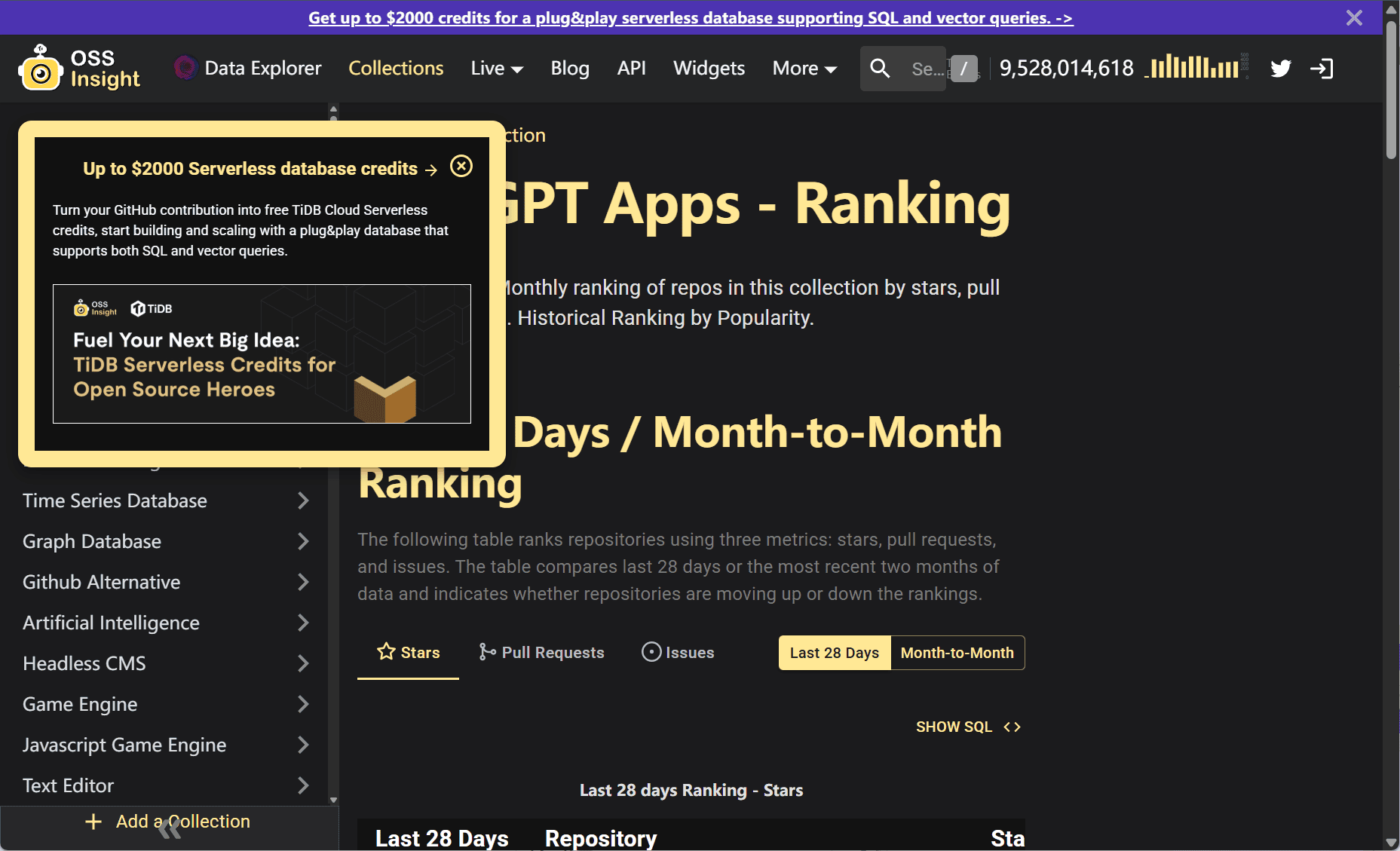The height and width of the screenshot is (851, 1400).
Task: Open the Twitter bird icon link
Action: [x=1280, y=69]
